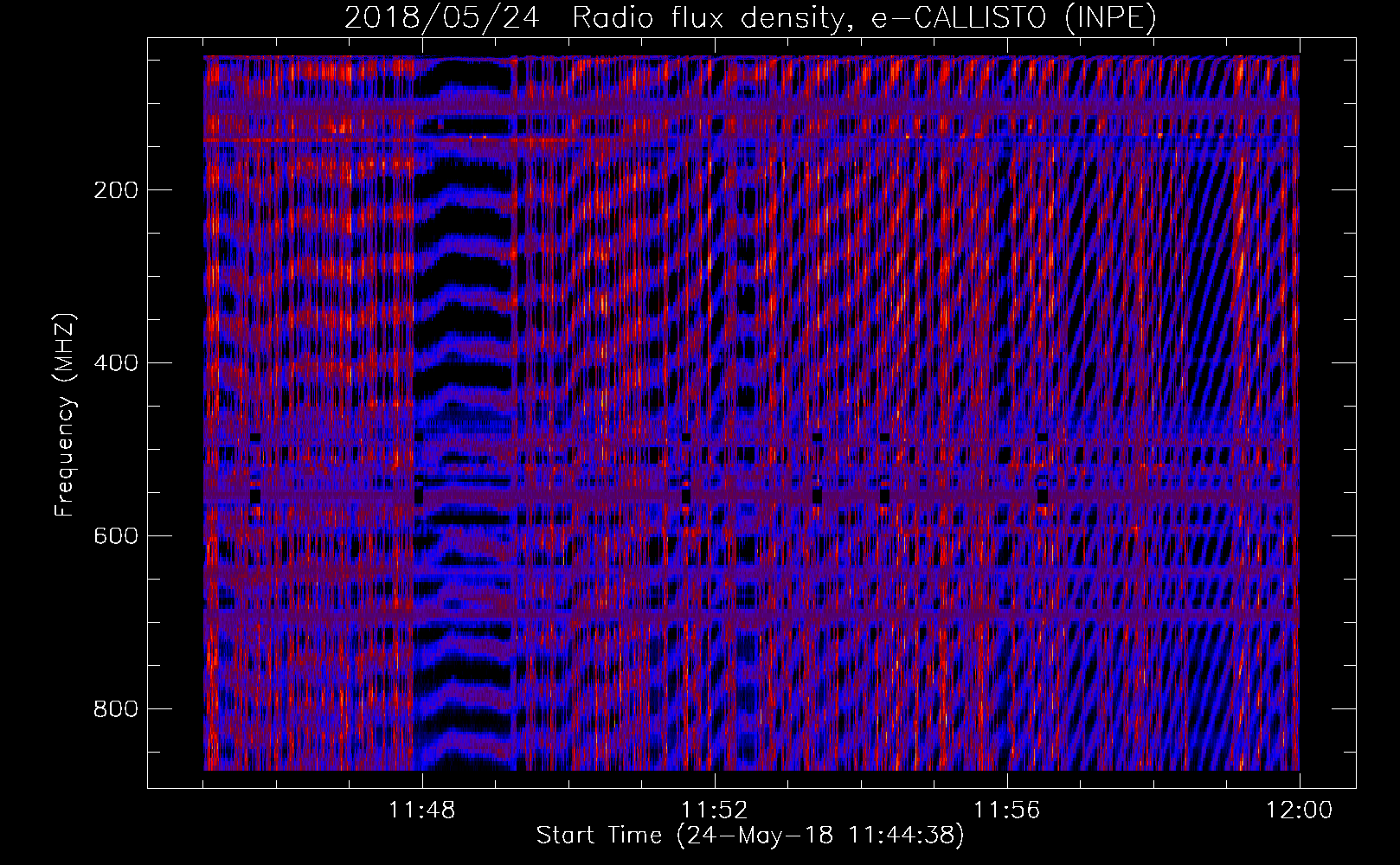The height and width of the screenshot is (865, 1400).
Task: Click the 11:48 time tick label
Action: click(x=421, y=811)
